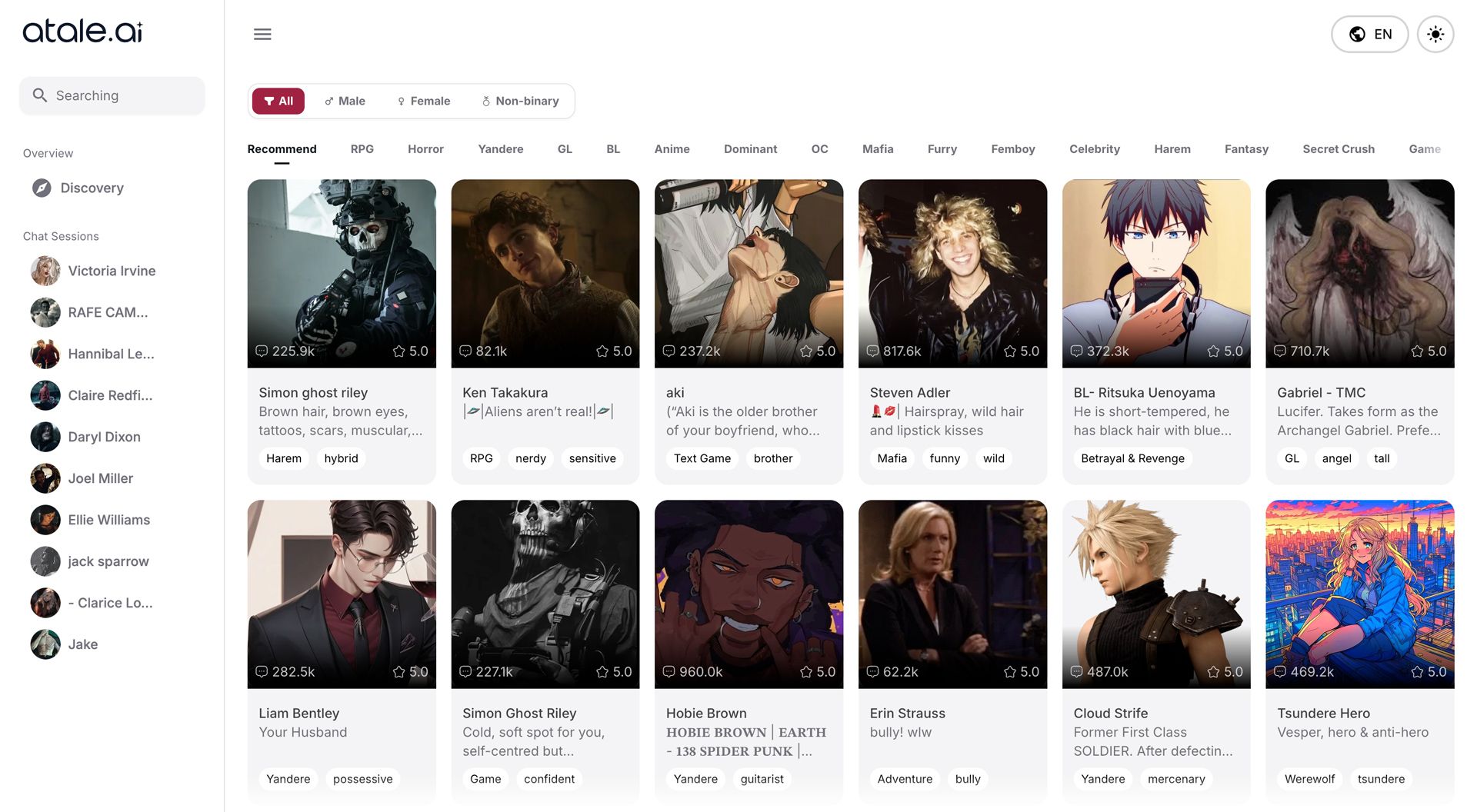Switch to the Yandere category tab

500,149
